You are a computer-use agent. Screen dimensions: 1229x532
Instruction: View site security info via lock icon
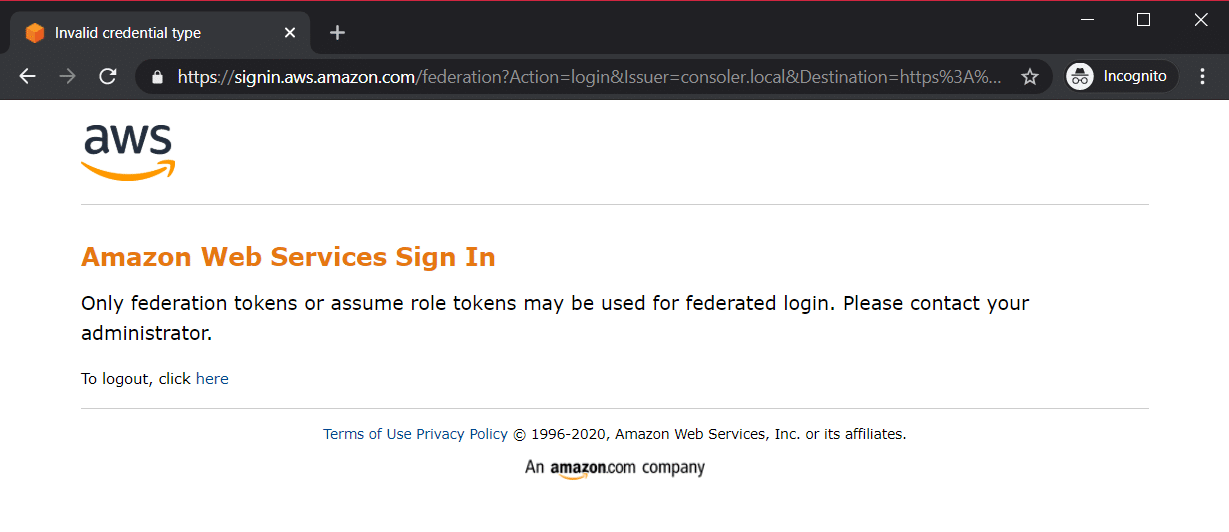click(156, 77)
